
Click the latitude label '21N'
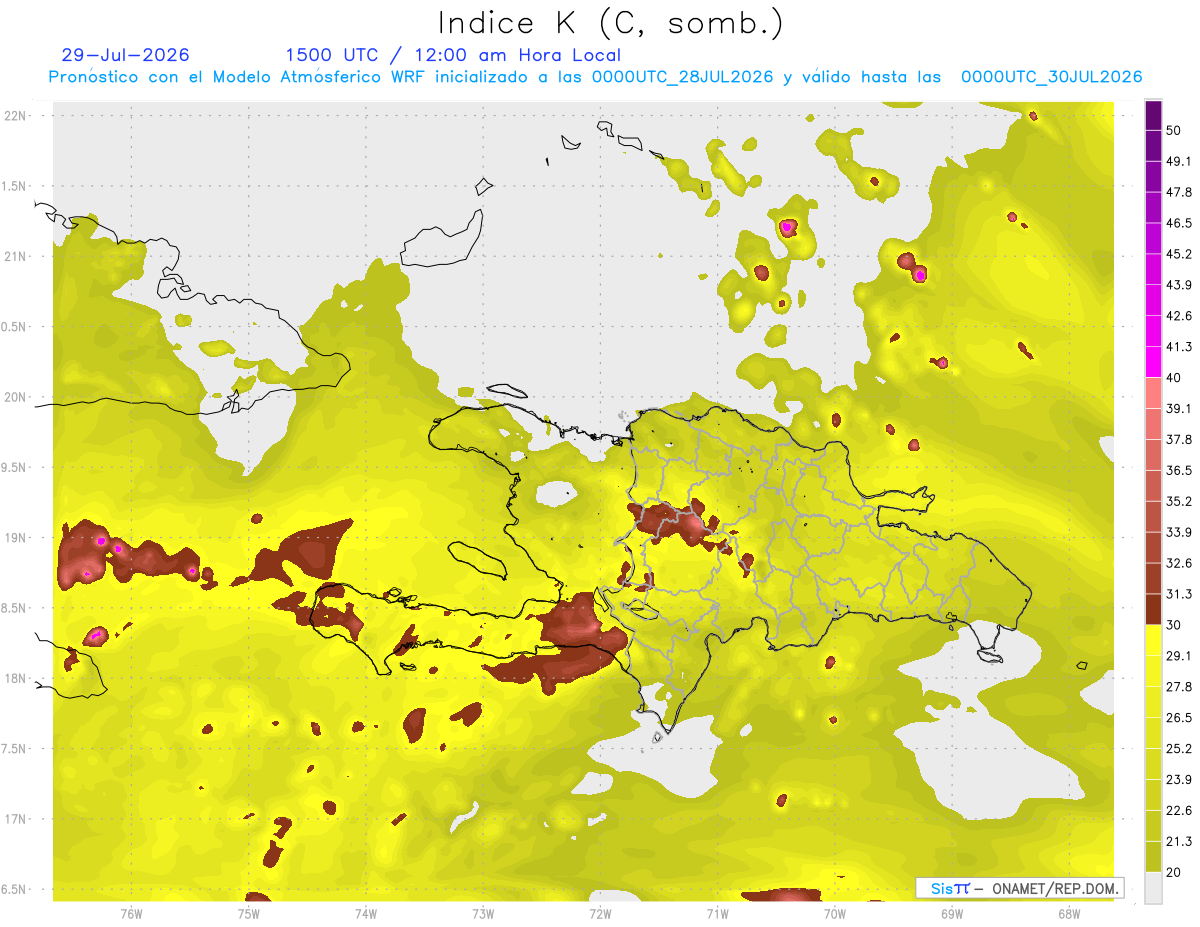[x=14, y=256]
